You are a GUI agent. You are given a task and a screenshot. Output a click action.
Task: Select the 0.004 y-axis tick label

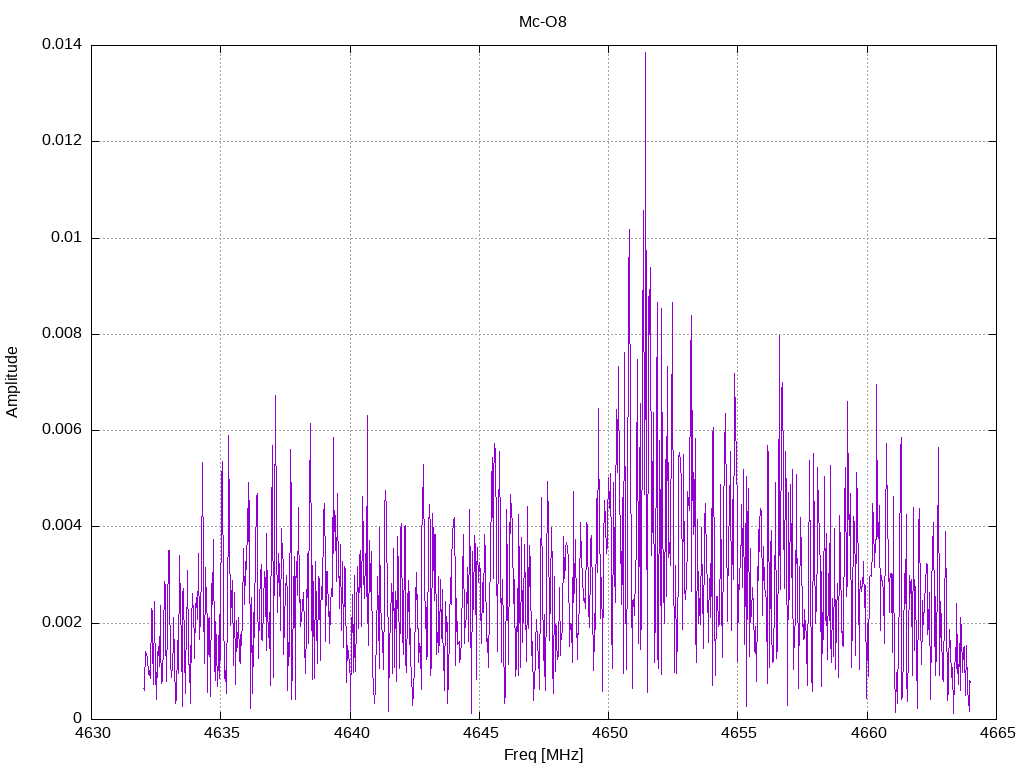(x=61, y=526)
